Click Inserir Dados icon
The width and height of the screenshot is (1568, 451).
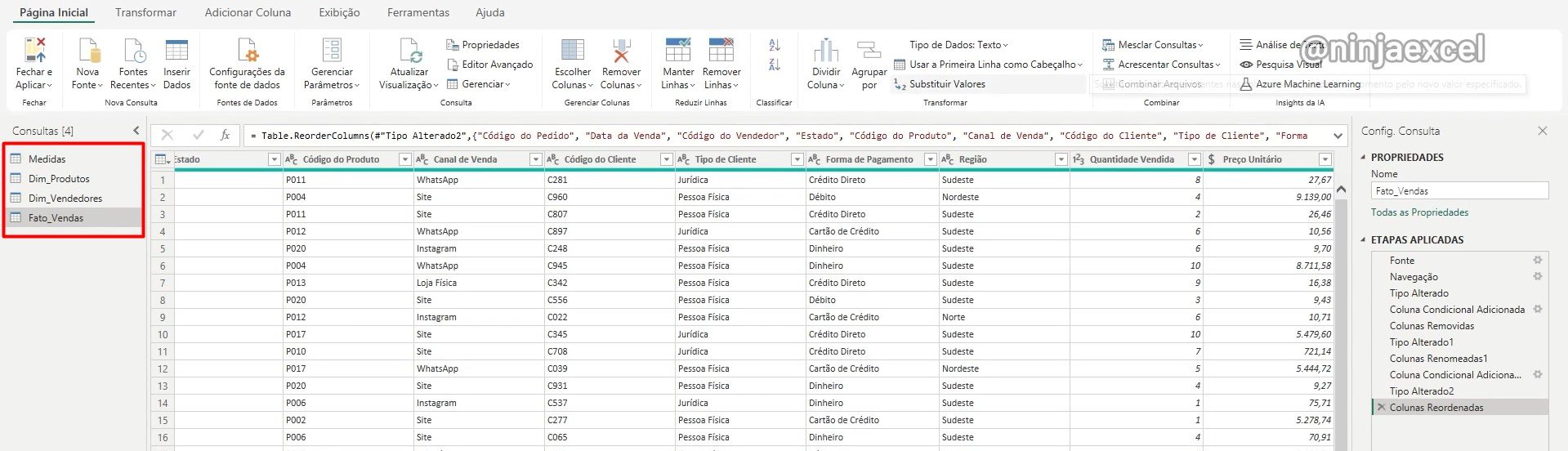click(x=176, y=51)
